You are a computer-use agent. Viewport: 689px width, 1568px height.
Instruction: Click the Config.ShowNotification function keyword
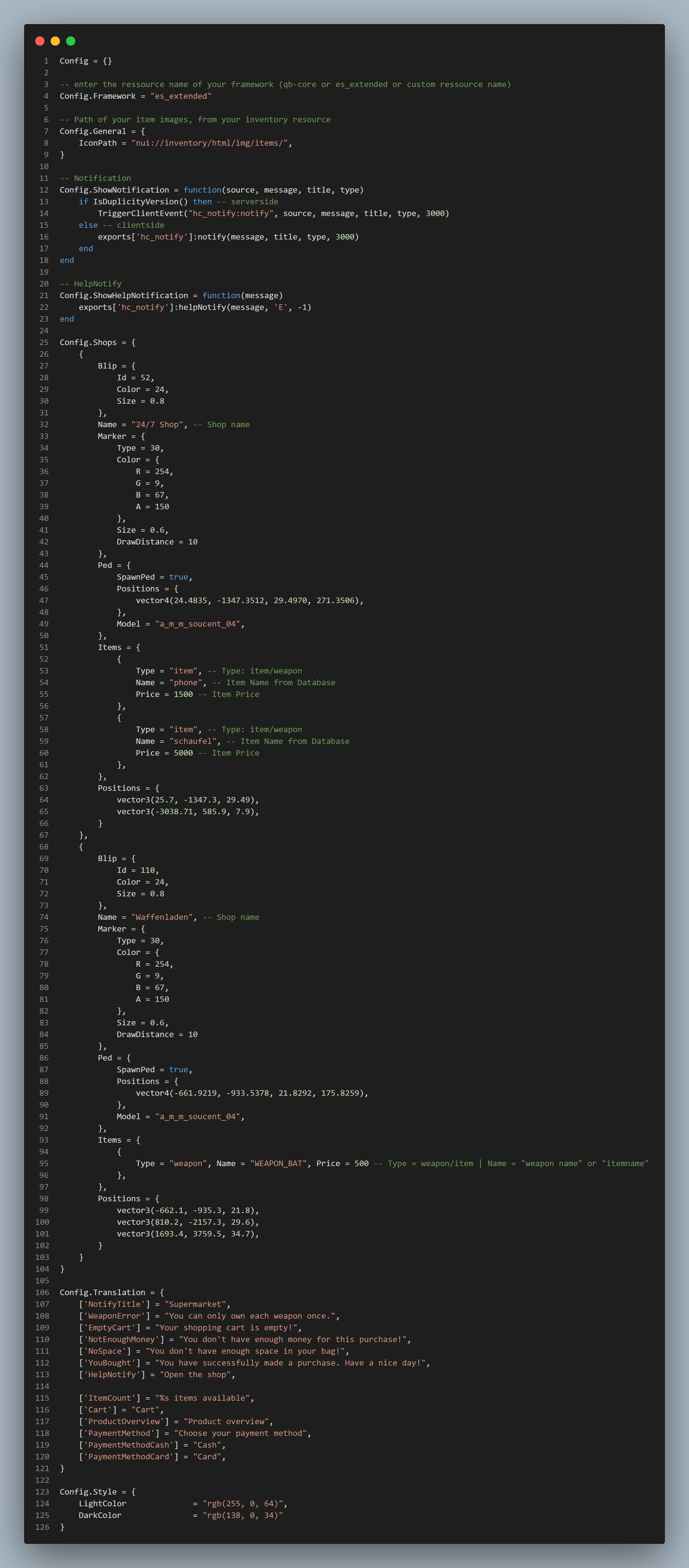[x=202, y=190]
